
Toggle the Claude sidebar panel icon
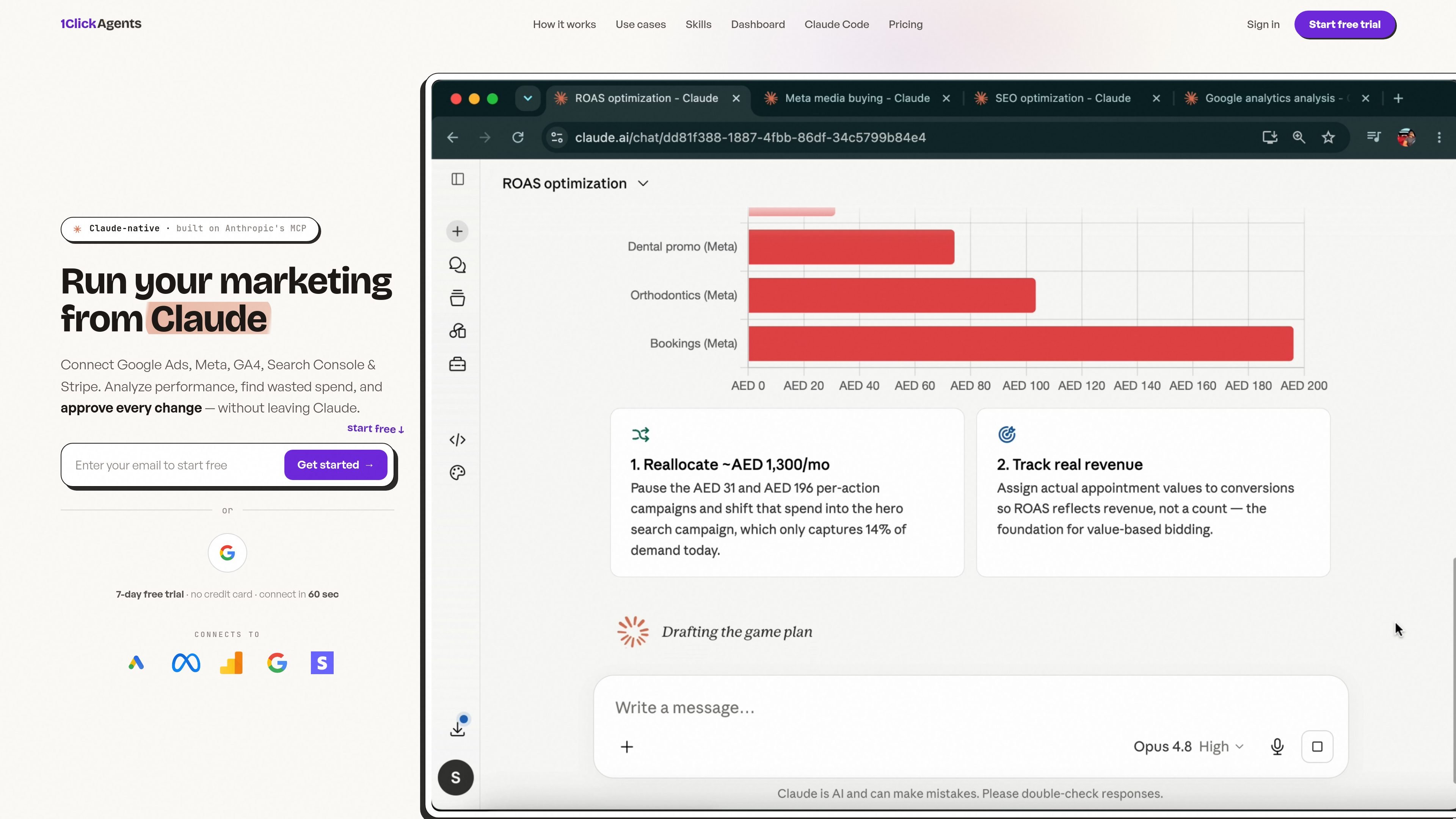point(457,179)
